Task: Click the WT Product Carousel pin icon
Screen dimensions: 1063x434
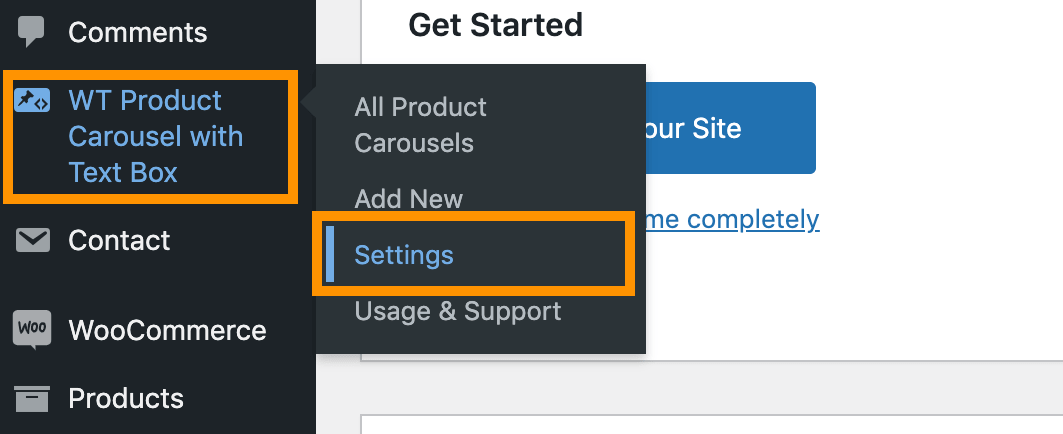Action: click(32, 100)
